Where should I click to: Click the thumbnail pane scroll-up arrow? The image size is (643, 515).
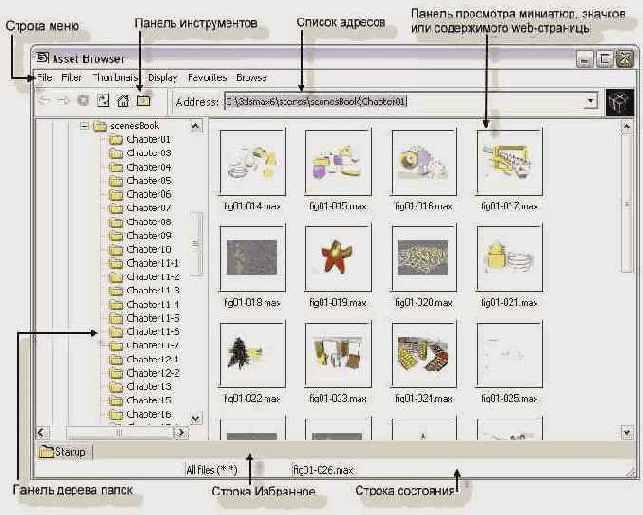pyautogui.click(x=627, y=127)
